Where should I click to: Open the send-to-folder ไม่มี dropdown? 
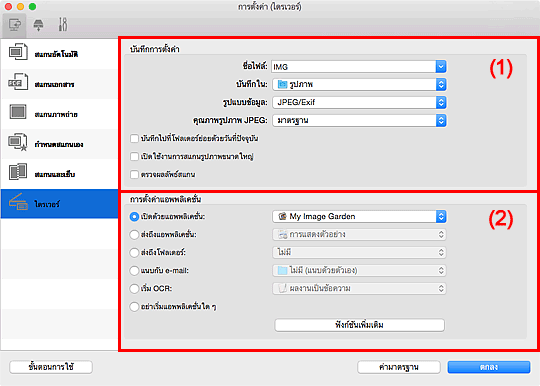(359, 252)
